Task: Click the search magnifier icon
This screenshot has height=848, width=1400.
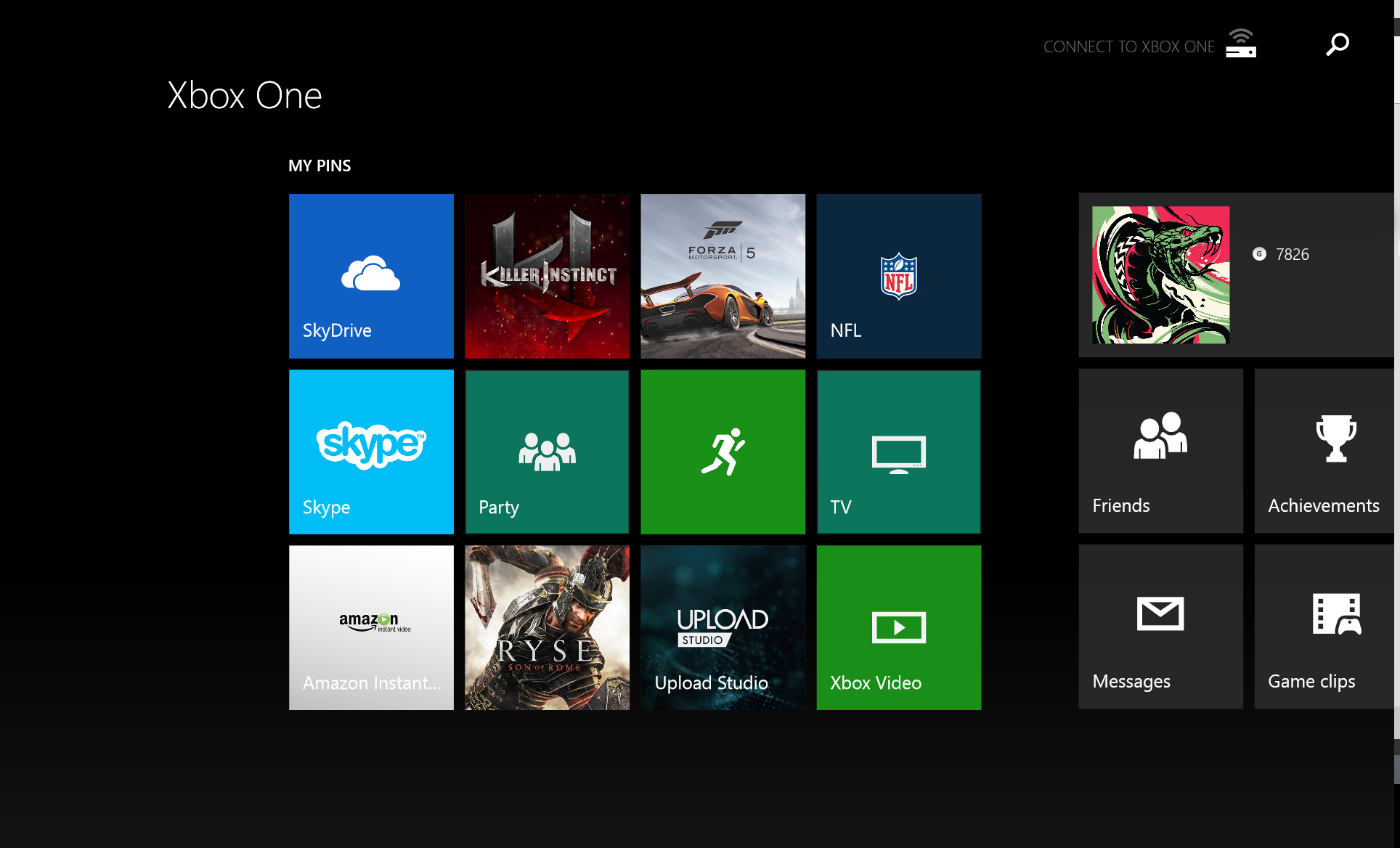Action: tap(1337, 44)
